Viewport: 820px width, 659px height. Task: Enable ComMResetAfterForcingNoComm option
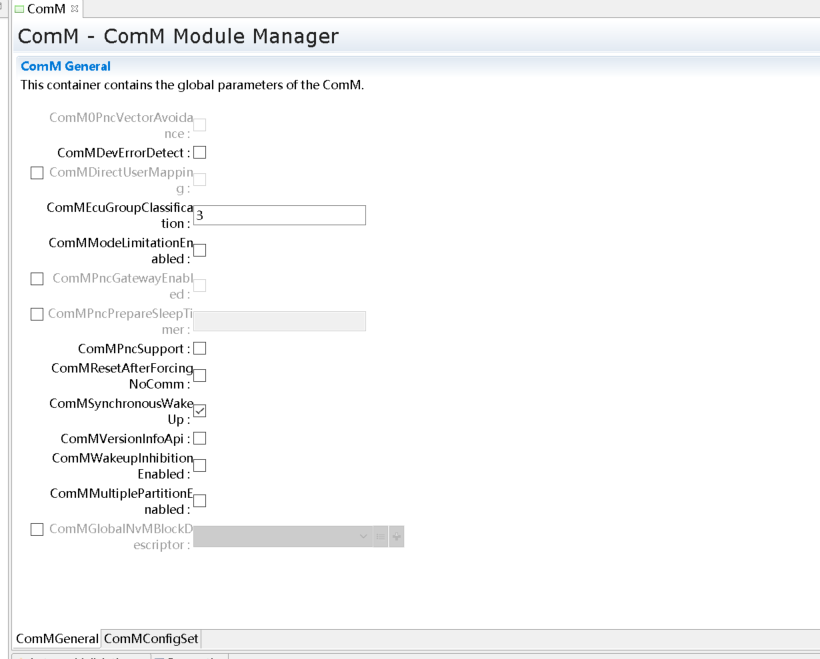(200, 376)
